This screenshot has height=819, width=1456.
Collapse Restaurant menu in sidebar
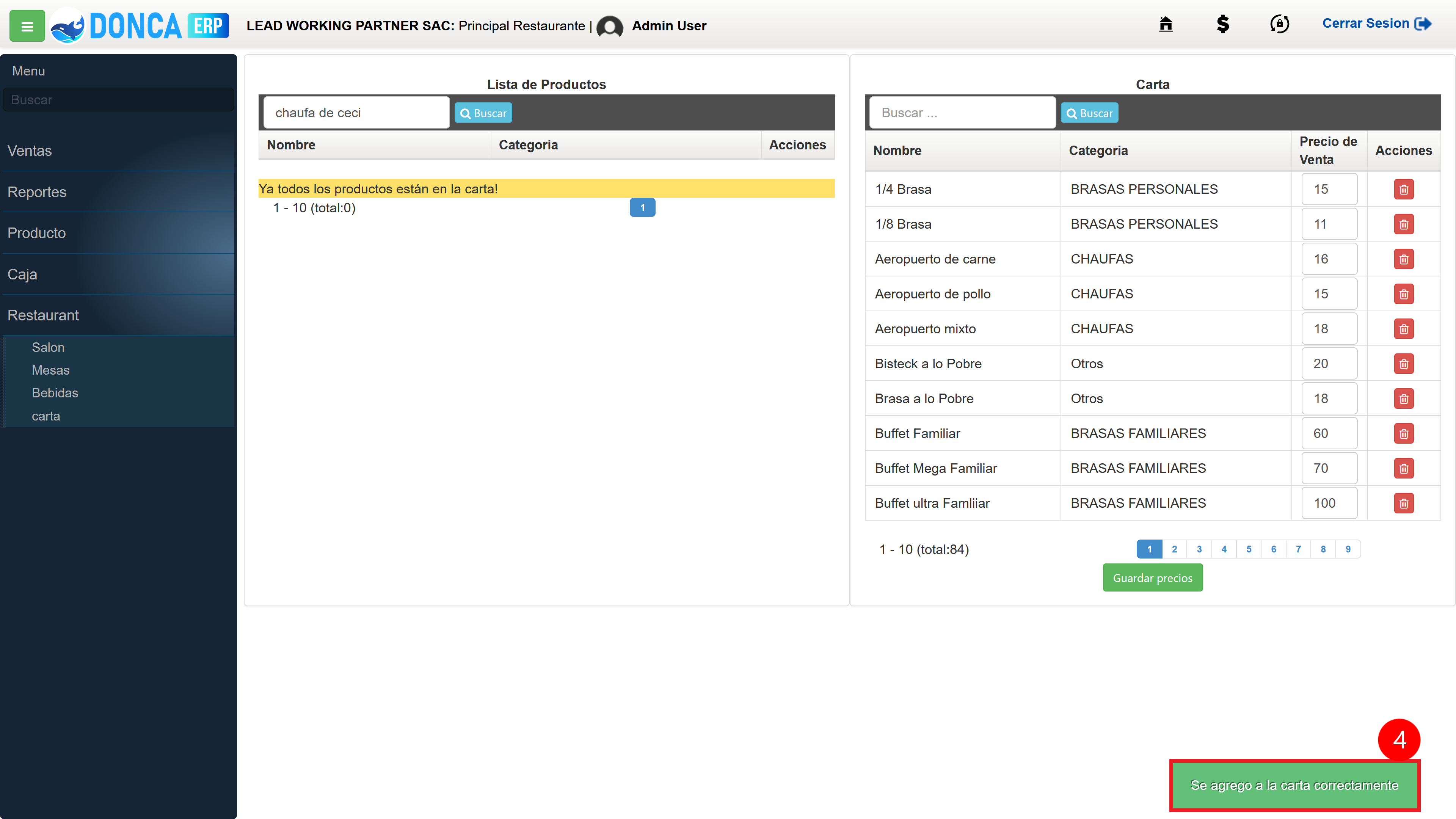[118, 315]
